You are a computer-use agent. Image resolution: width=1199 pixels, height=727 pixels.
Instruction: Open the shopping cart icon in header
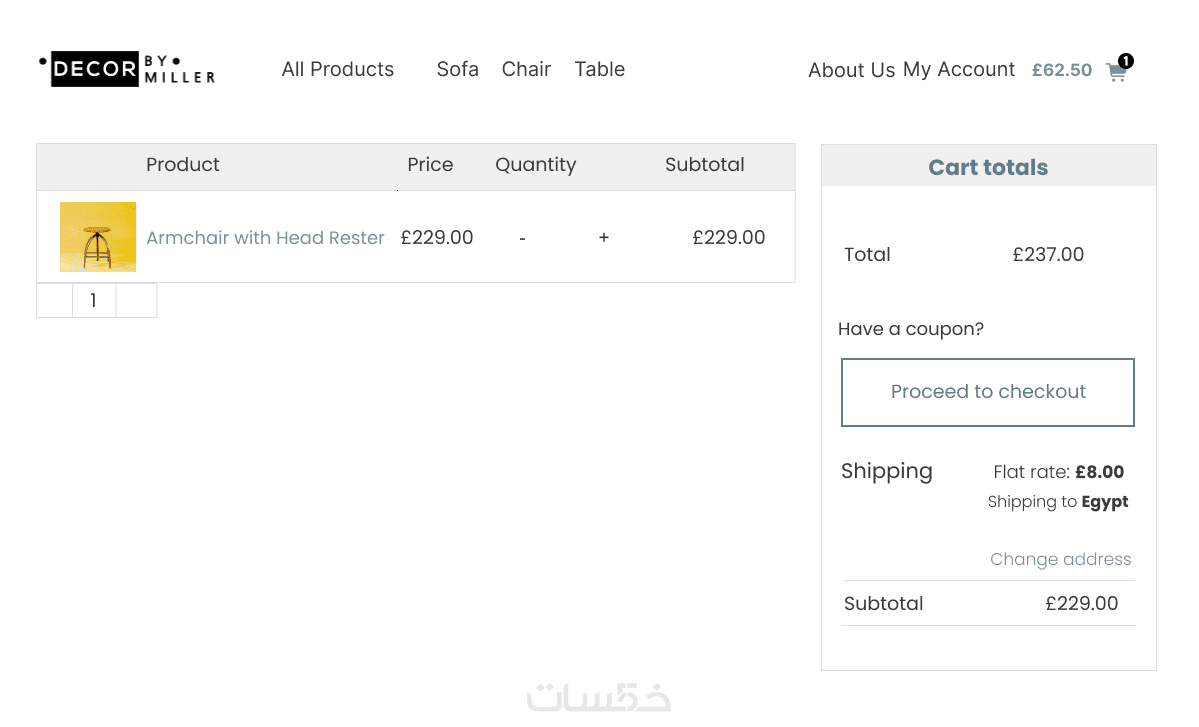tap(1115, 72)
